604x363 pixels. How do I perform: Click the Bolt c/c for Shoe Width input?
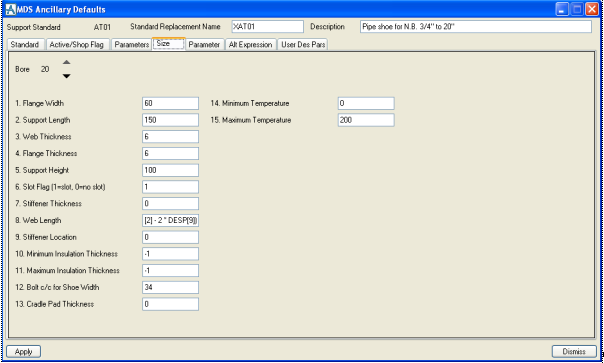170,287
